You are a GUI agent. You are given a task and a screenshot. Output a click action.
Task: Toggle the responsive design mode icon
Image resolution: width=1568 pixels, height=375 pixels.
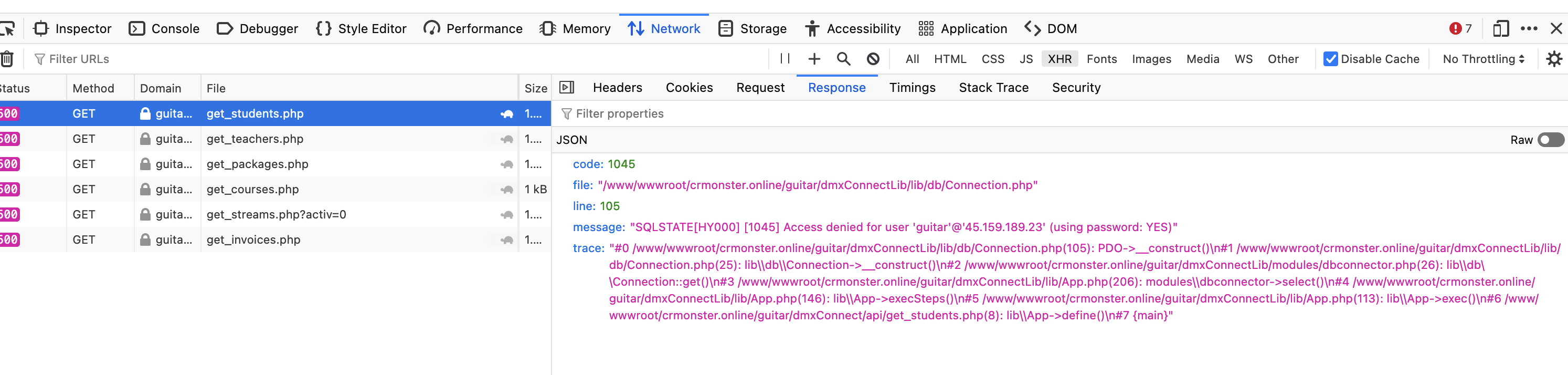pyautogui.click(x=1500, y=28)
